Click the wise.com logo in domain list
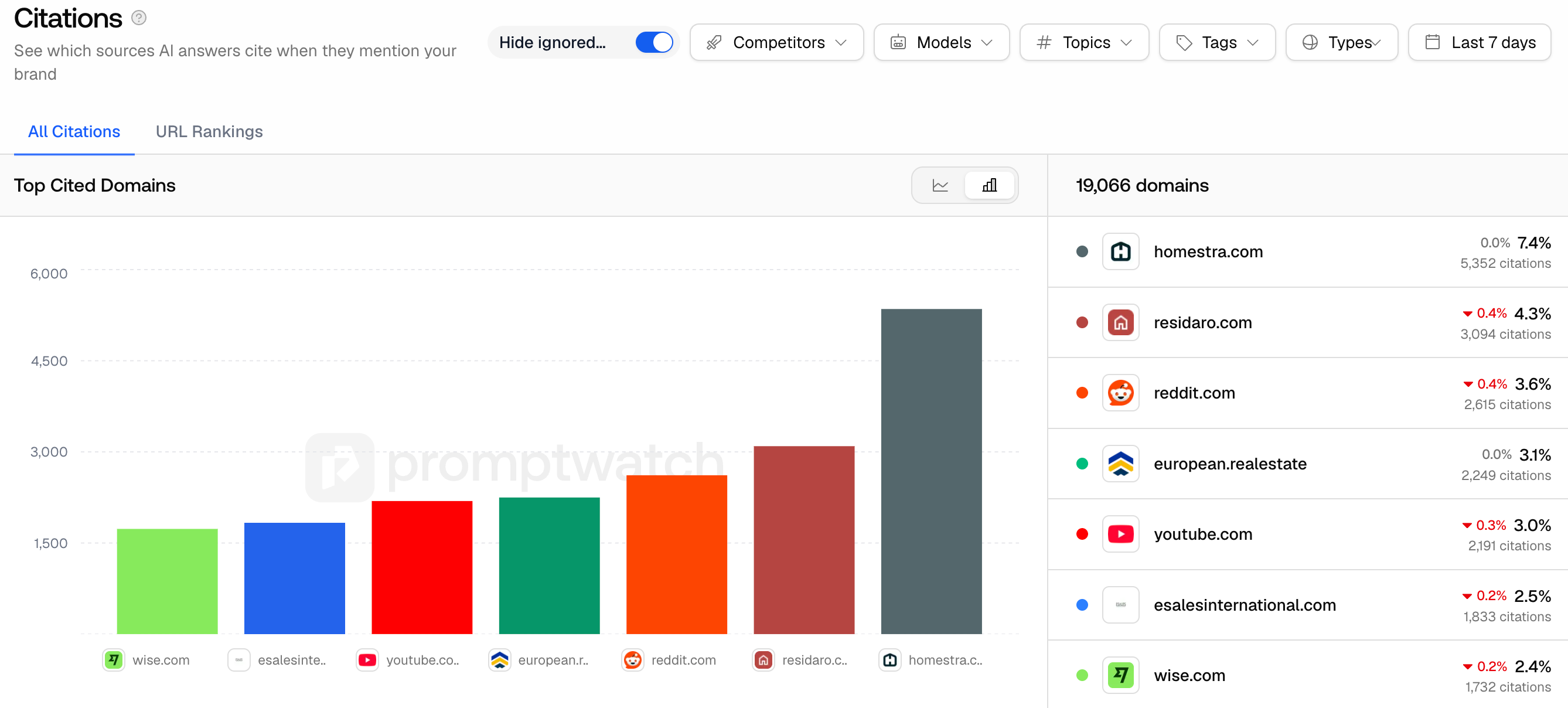The width and height of the screenshot is (1568, 708). point(1120,675)
